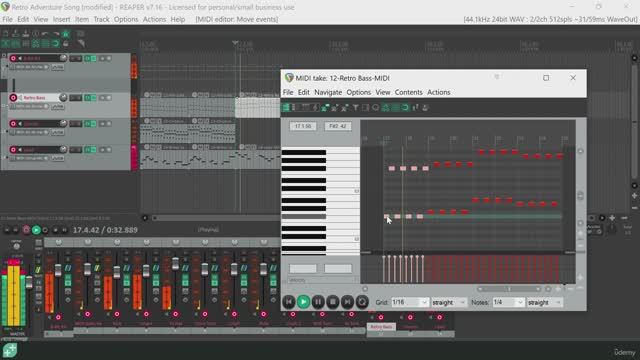Open the Navigate menu in MIDI editor

(328, 92)
